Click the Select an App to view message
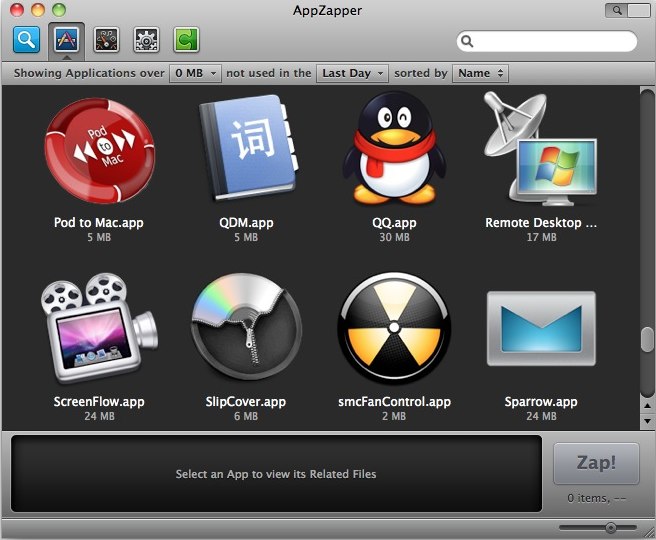This screenshot has height=540, width=656. pos(276,474)
